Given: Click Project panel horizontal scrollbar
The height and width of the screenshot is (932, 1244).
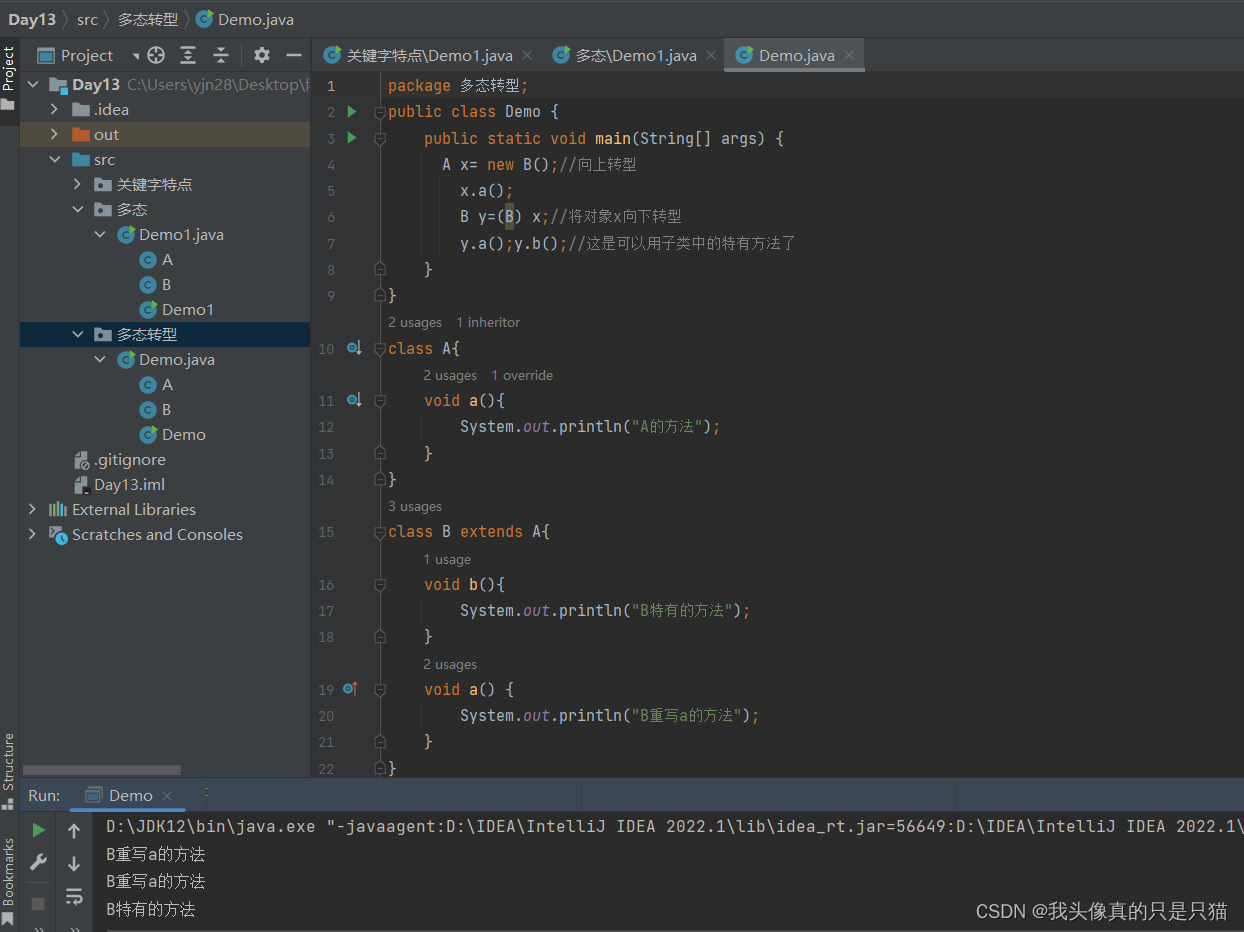Looking at the screenshot, I should (101, 770).
